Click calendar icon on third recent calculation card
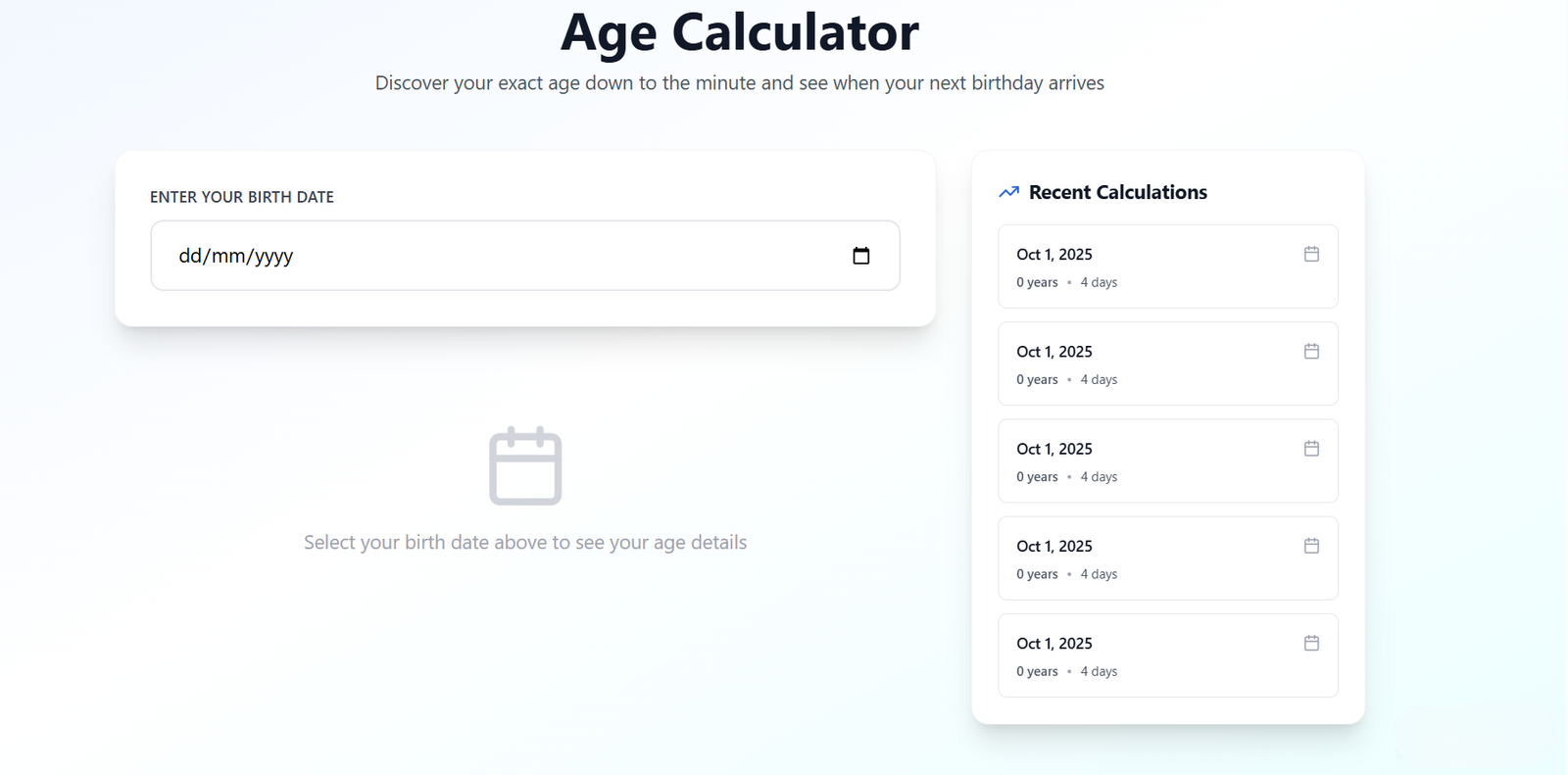This screenshot has height=775, width=1568. (x=1311, y=448)
